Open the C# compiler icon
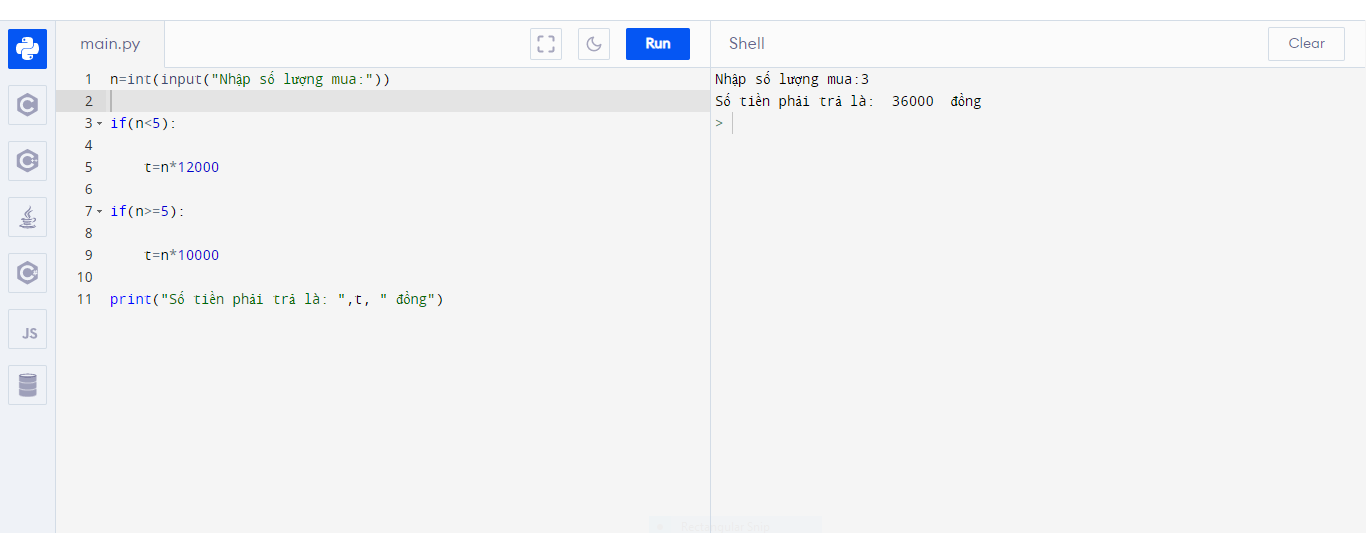 coord(27,273)
